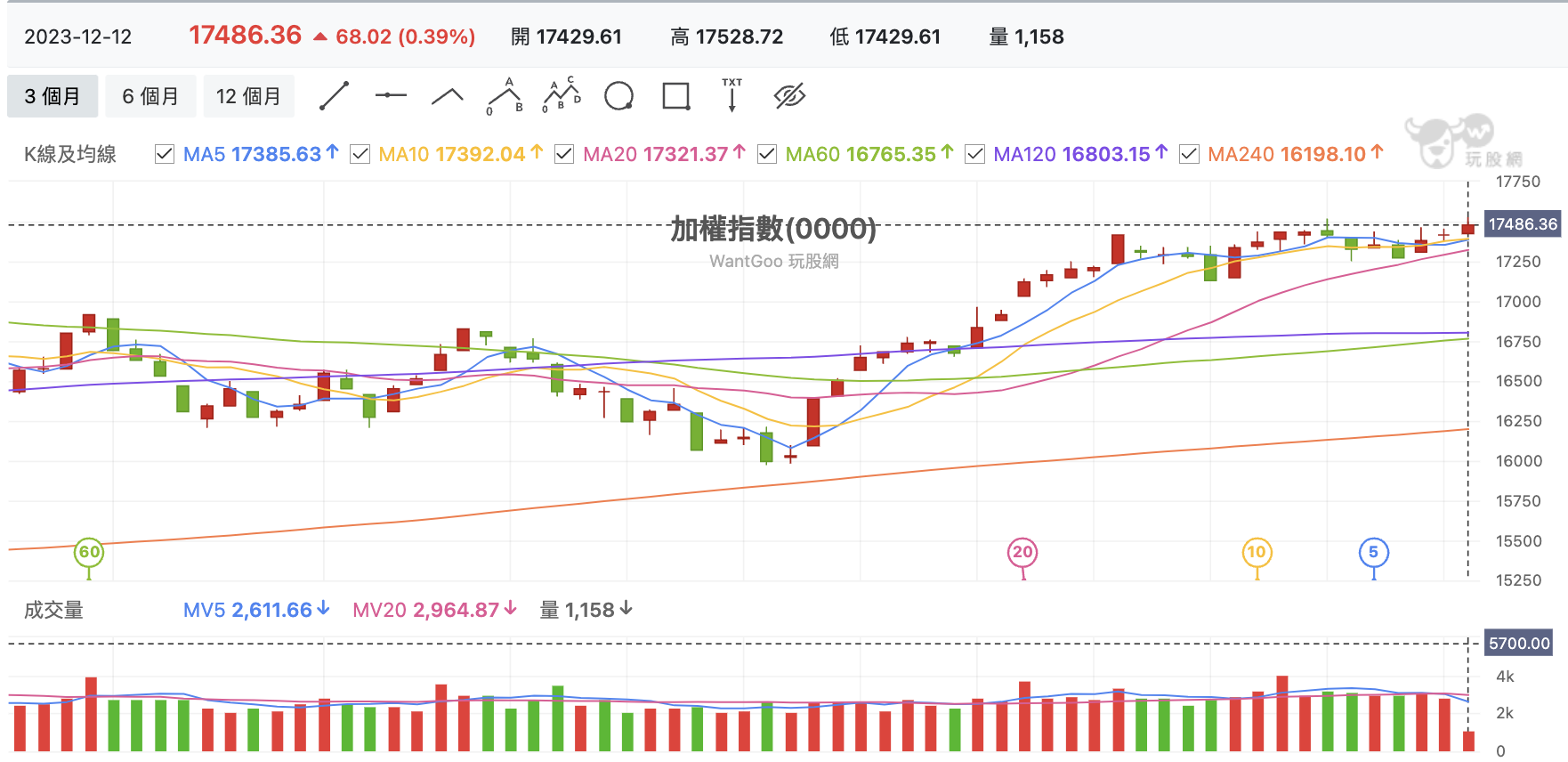Click the MA120 16803.15 value text
Image resolution: width=1568 pixels, height=762 pixels.
pos(1080,154)
